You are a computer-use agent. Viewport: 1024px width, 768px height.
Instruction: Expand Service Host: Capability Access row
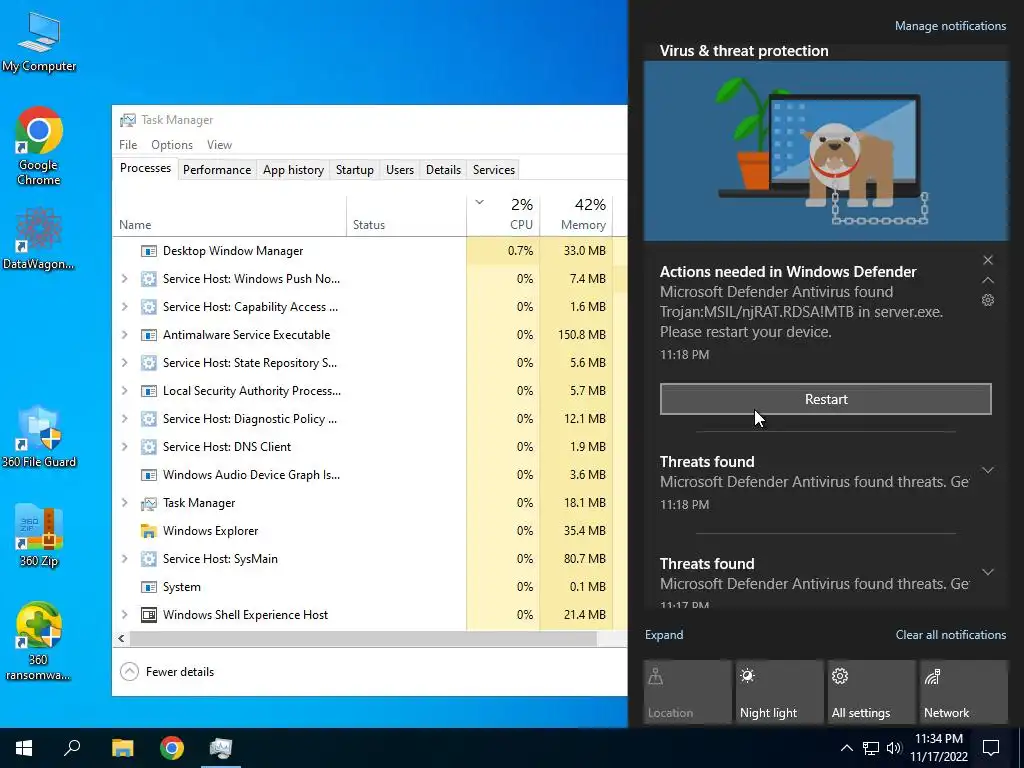pyautogui.click(x=125, y=307)
